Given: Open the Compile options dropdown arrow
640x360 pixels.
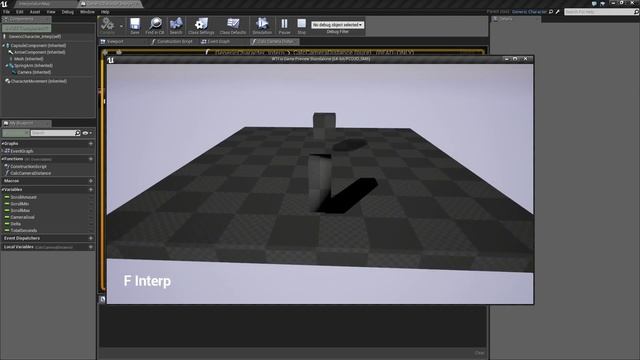Looking at the screenshot, I should [121, 26].
